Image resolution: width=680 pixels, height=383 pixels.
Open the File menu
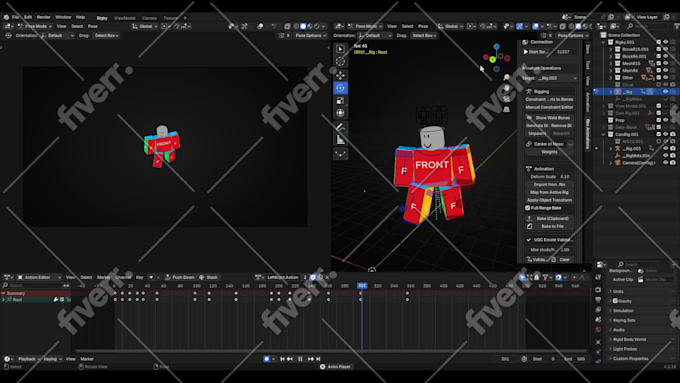pyautogui.click(x=16, y=17)
